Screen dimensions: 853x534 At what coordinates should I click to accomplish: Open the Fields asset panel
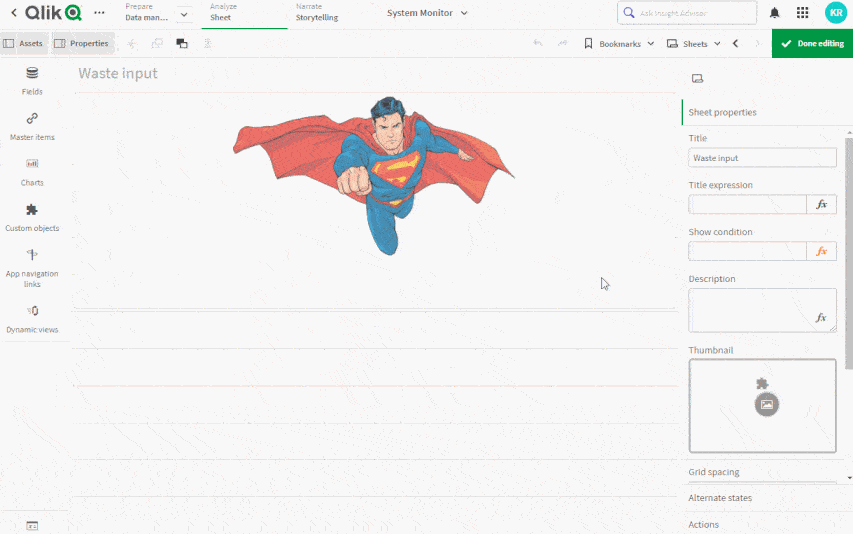point(32,80)
